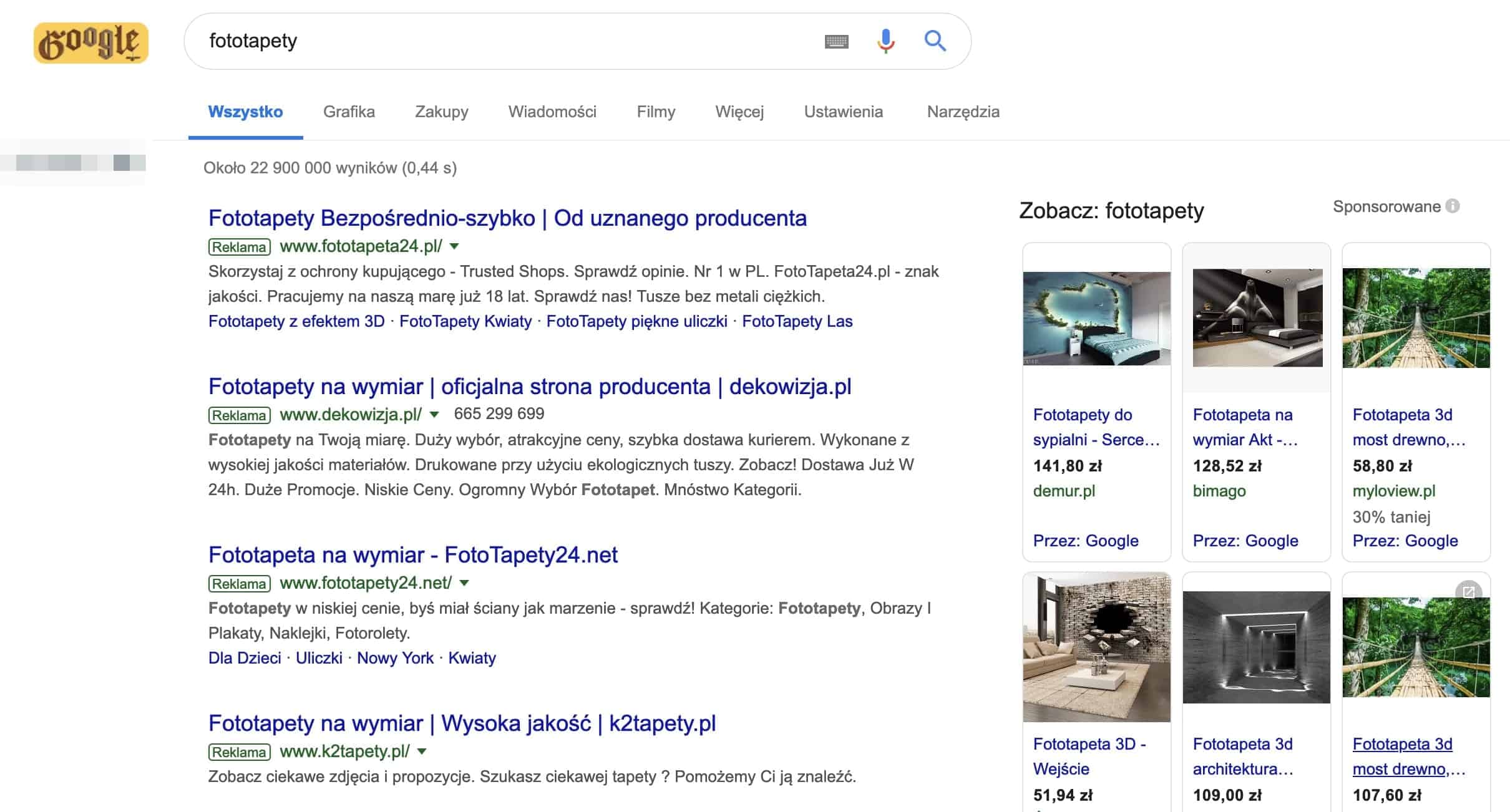Screen dimensions: 1510x812
Task: Click the price 141,80 zł
Action: click(x=1068, y=466)
